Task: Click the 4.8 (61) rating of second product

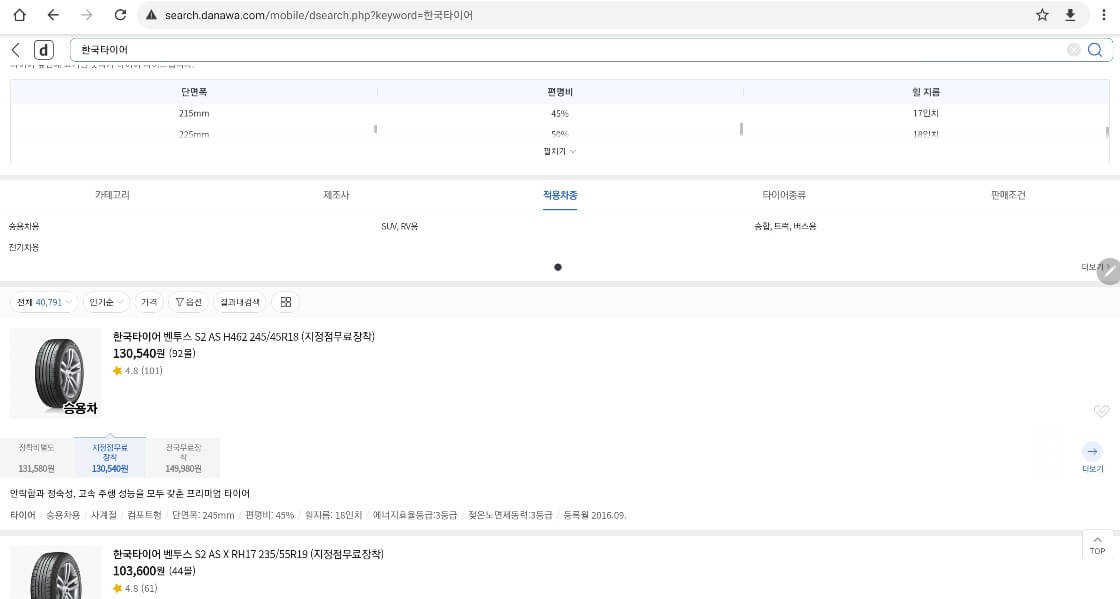Action: [136, 588]
